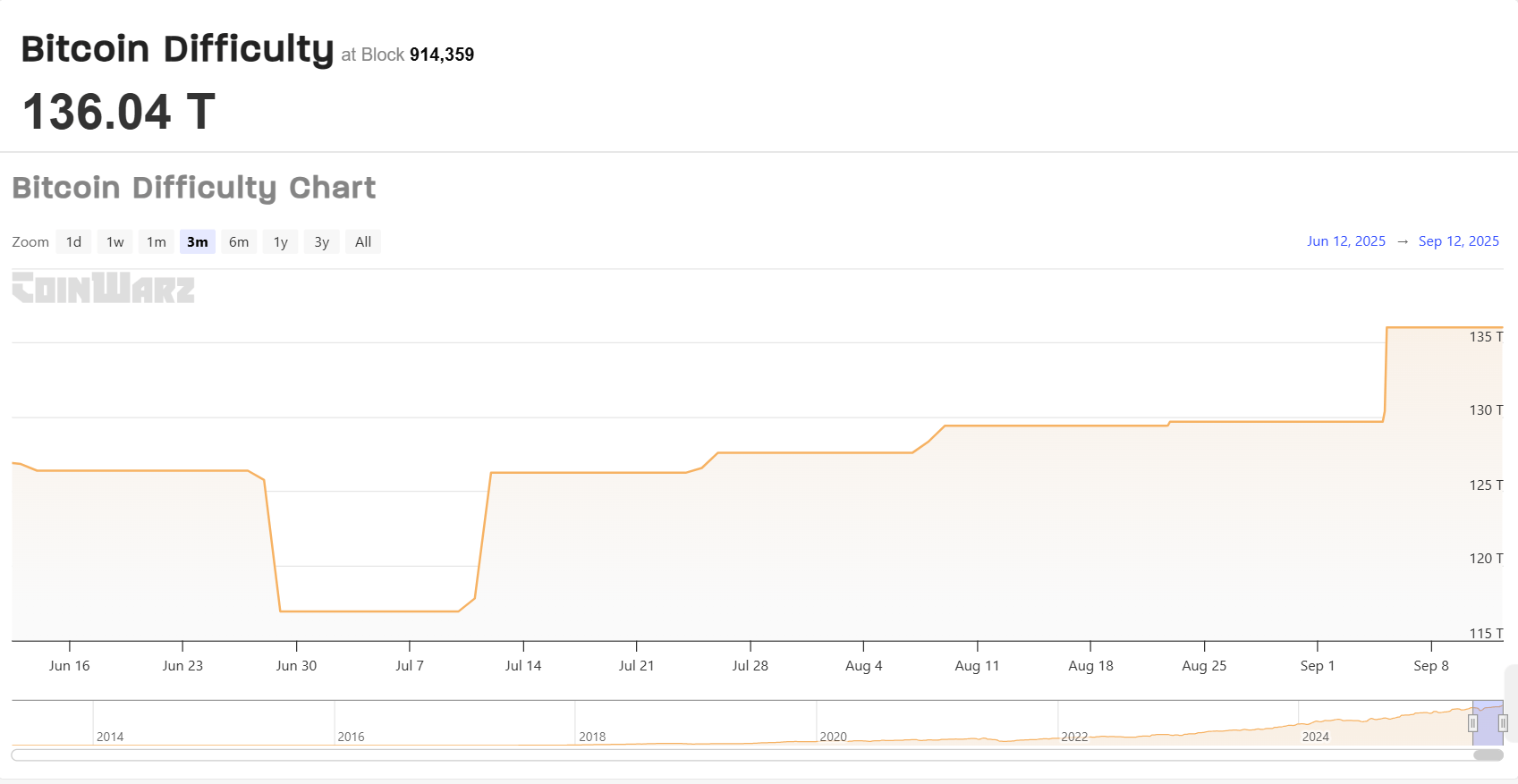The image size is (1518, 784).
Task: Jump navigator to the 2022 label
Action: coord(1074,737)
